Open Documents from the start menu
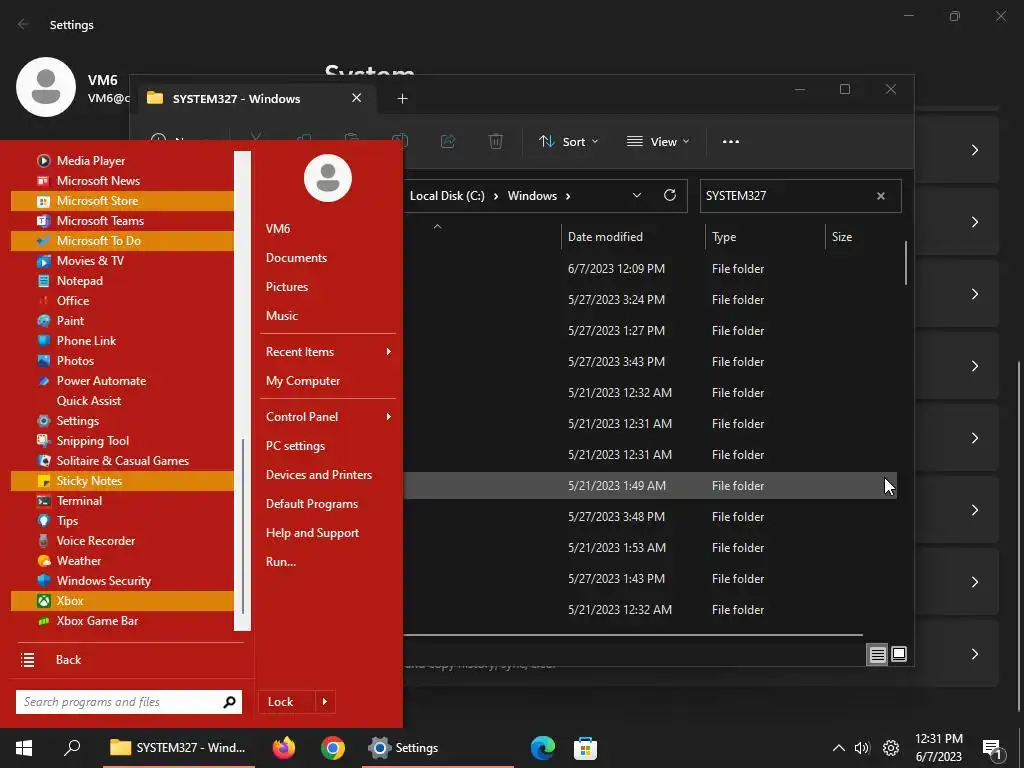The image size is (1024, 768). pos(296,257)
